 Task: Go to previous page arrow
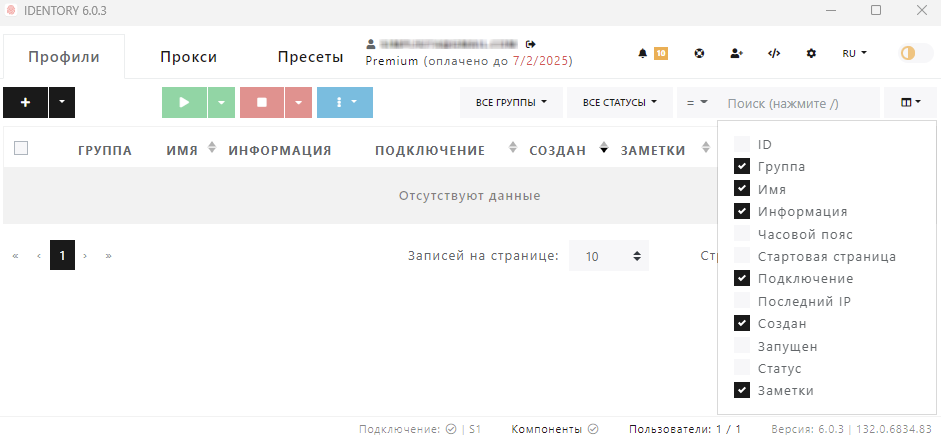coord(39,256)
